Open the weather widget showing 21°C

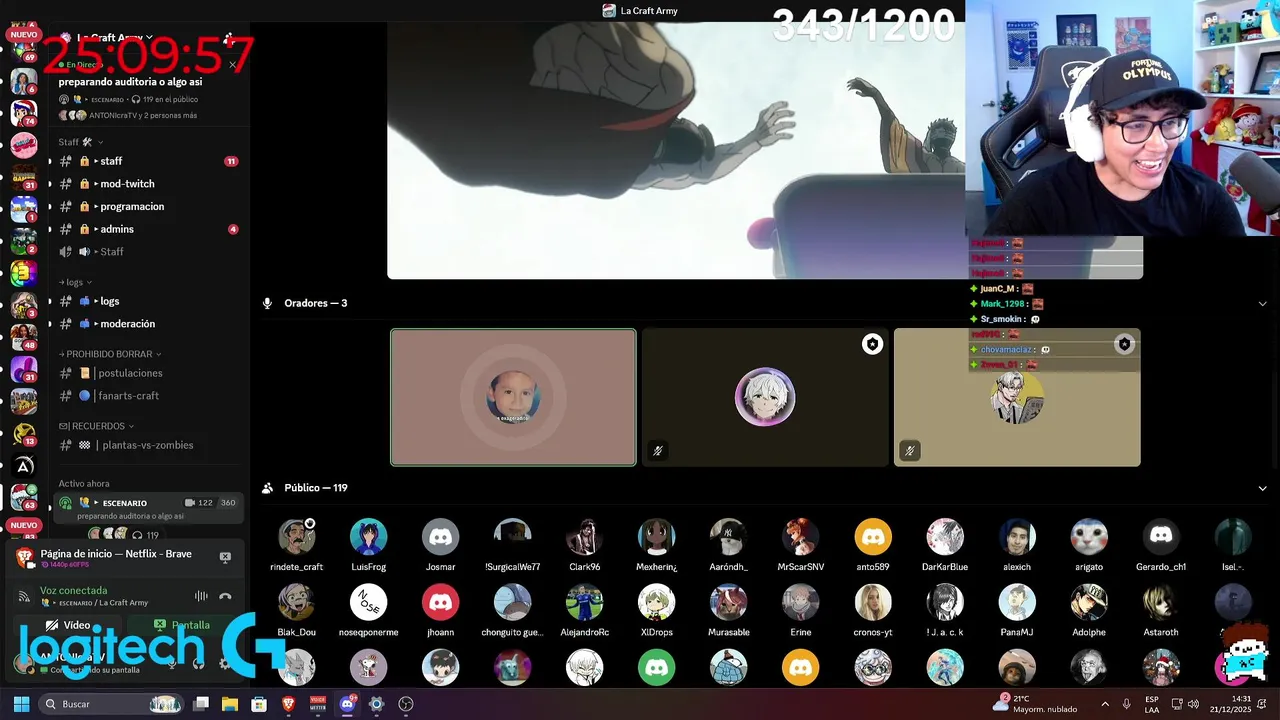(x=1035, y=704)
